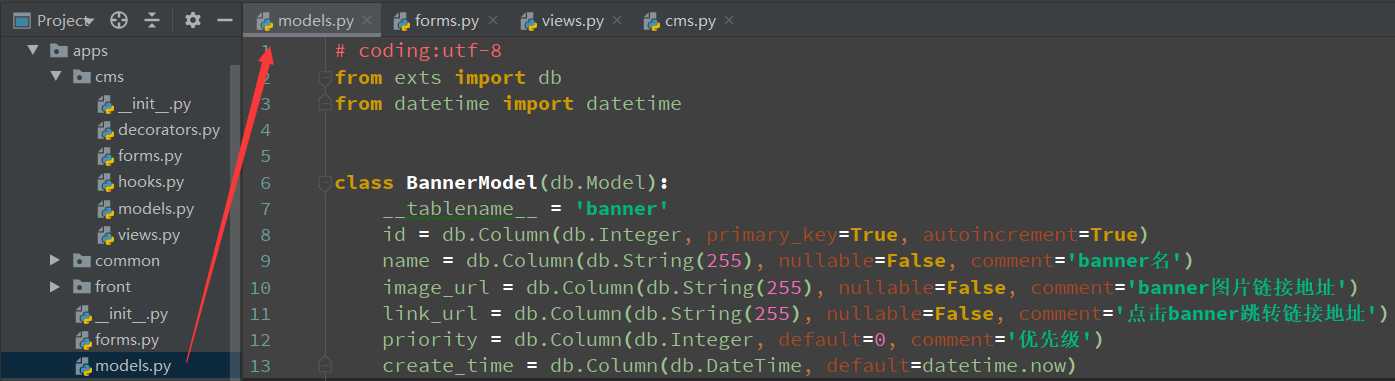Image resolution: width=1395 pixels, height=381 pixels.
Task: Click the collapse all icon in Project toolbar
Action: point(151,20)
